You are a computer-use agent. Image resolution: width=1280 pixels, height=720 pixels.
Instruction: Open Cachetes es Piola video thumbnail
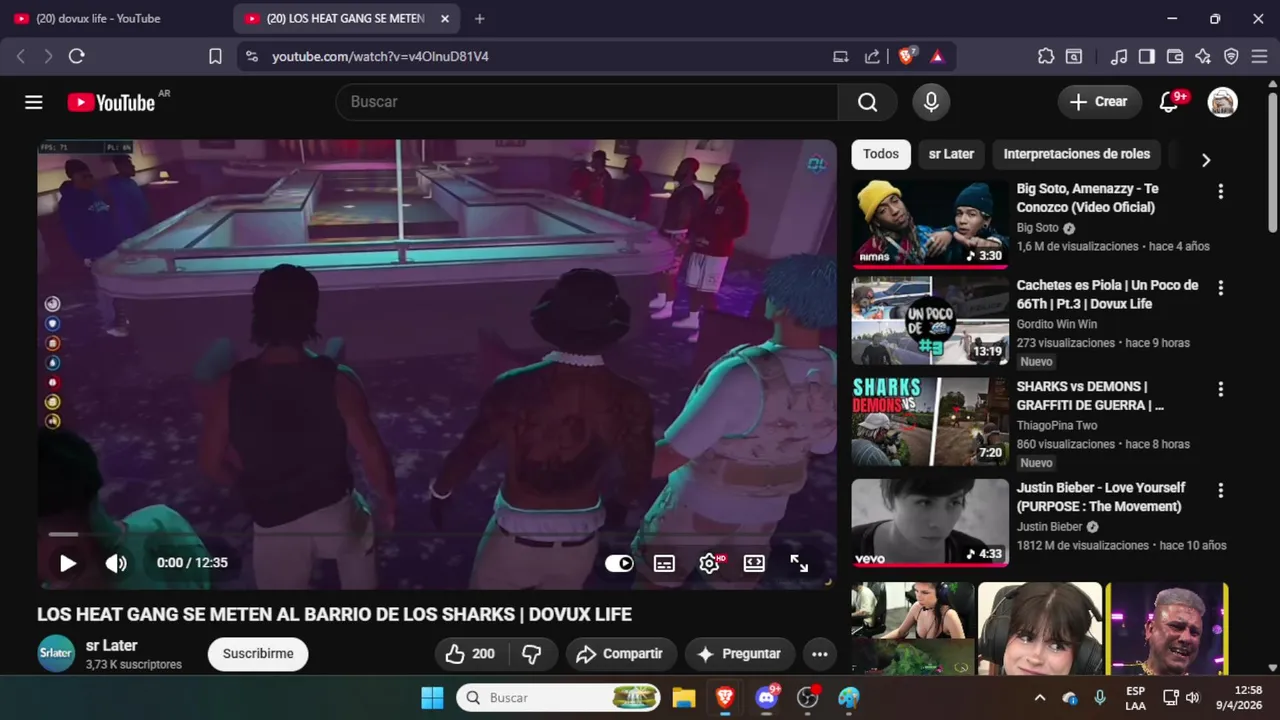click(930, 321)
